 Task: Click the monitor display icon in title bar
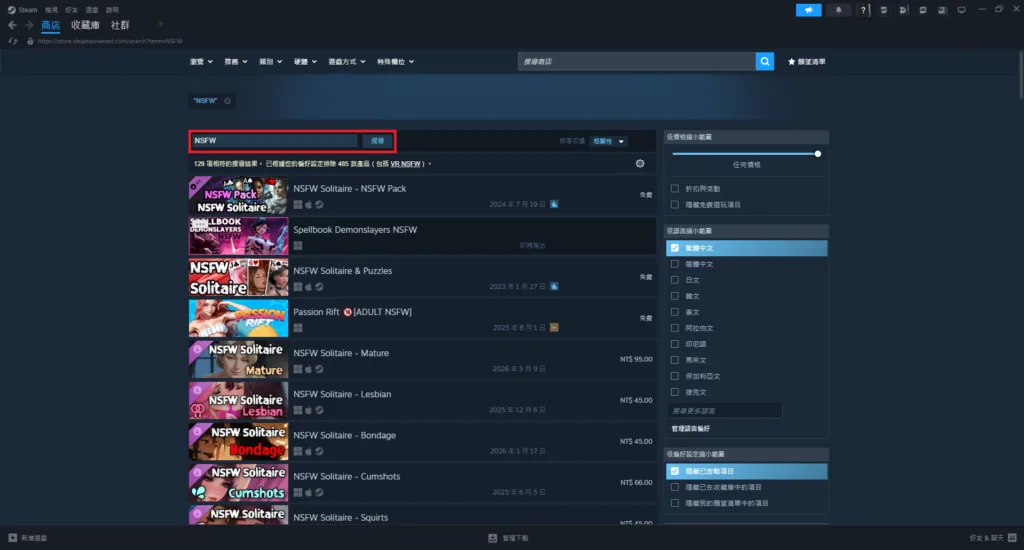coord(961,10)
